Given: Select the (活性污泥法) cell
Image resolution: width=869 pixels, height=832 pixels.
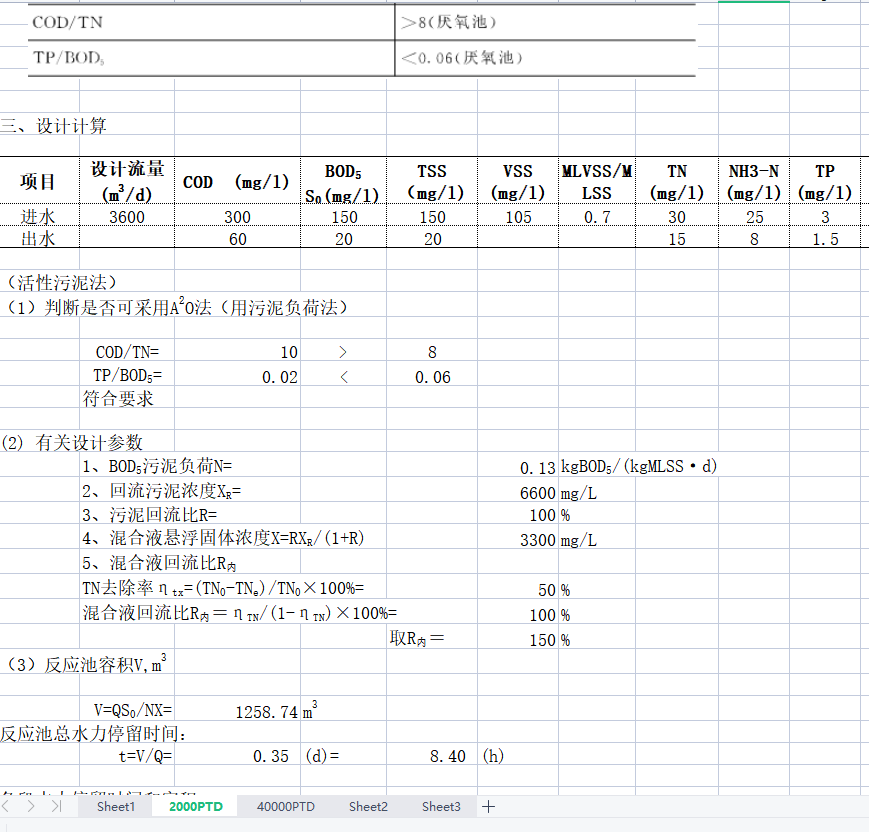Looking at the screenshot, I should pyautogui.click(x=62, y=283).
